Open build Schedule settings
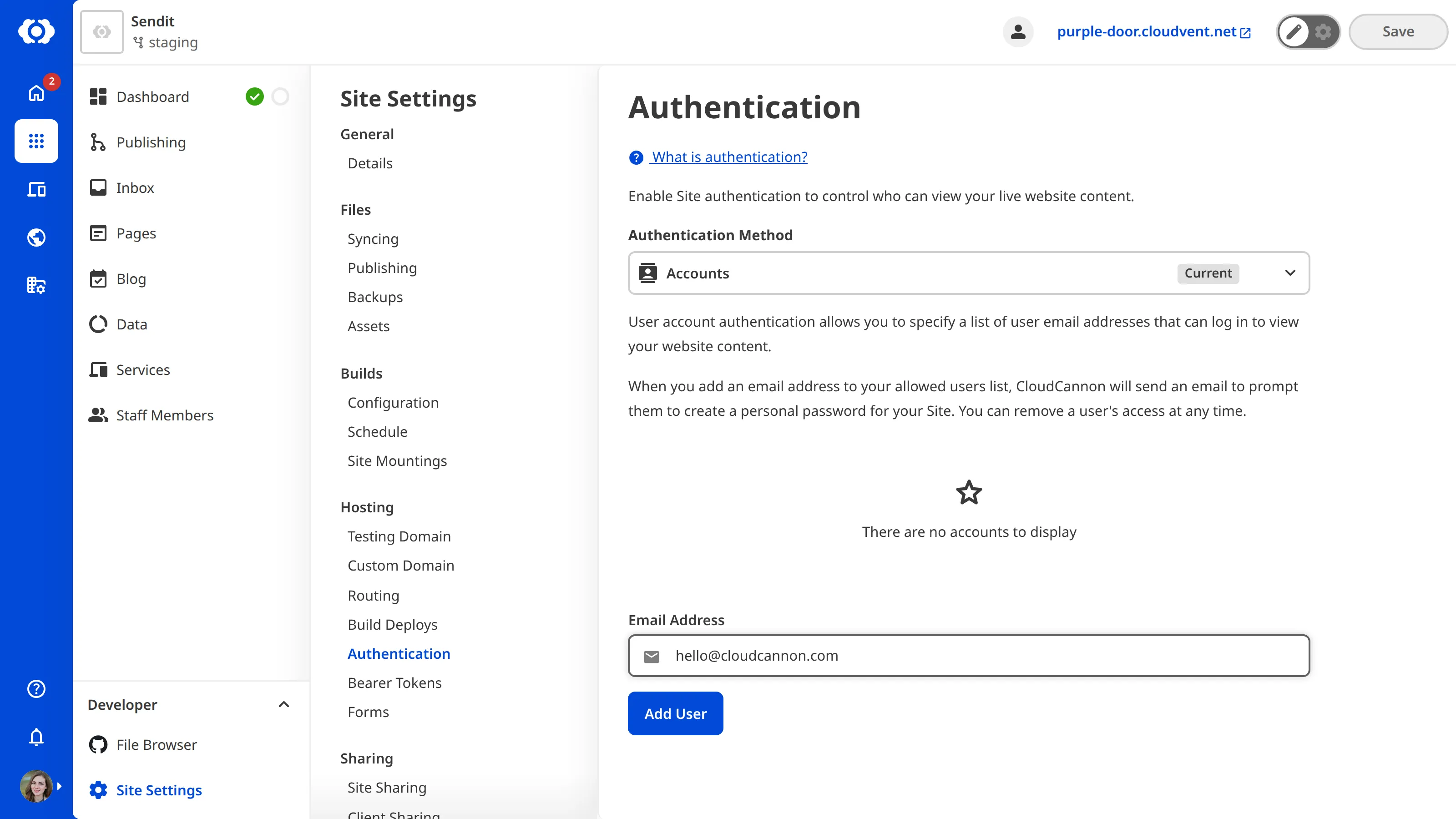Viewport: 1456px width, 819px height. [377, 432]
